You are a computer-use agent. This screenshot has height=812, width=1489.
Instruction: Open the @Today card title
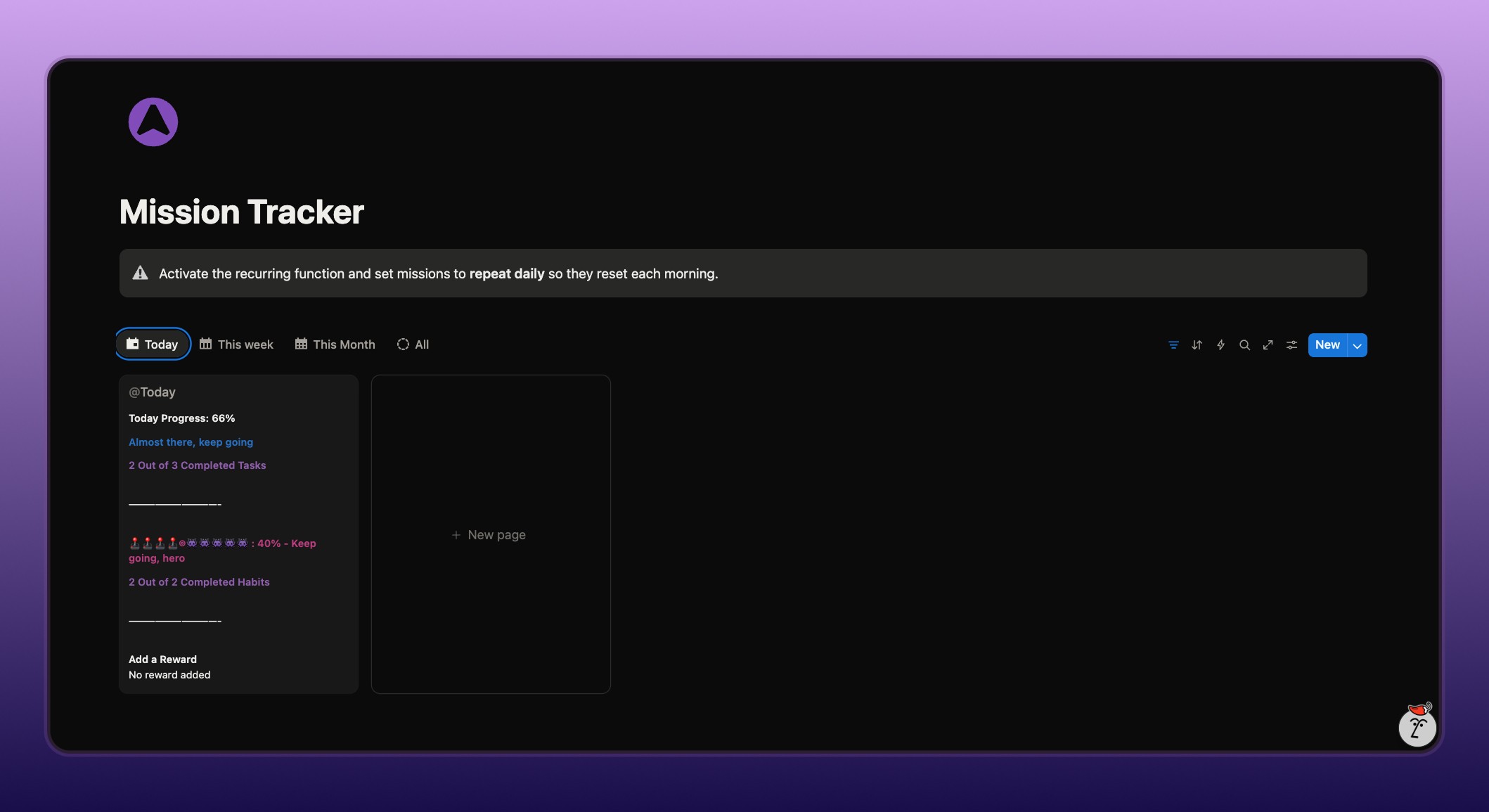click(x=152, y=392)
